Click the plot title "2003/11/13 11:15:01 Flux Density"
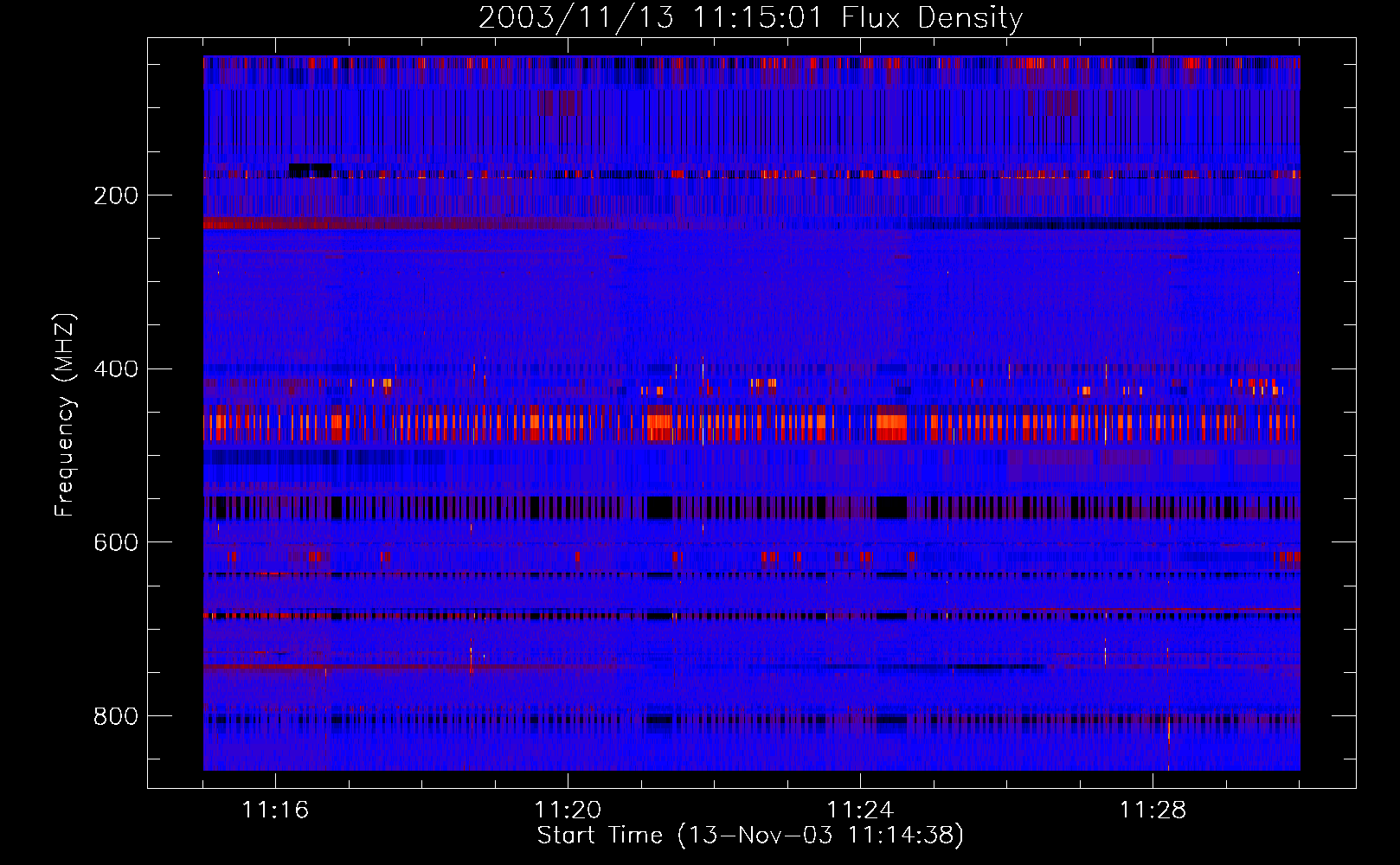Image resolution: width=1400 pixels, height=865 pixels. click(751, 17)
